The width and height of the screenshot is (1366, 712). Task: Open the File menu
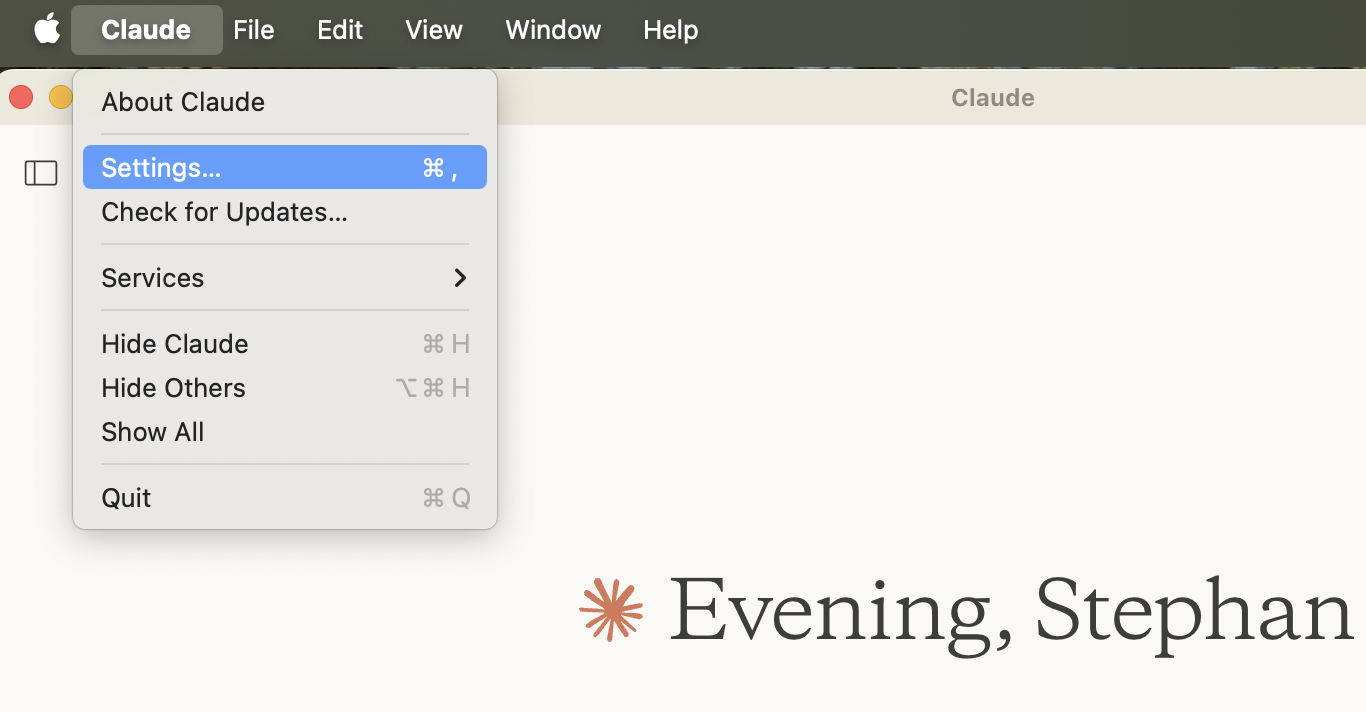[254, 30]
